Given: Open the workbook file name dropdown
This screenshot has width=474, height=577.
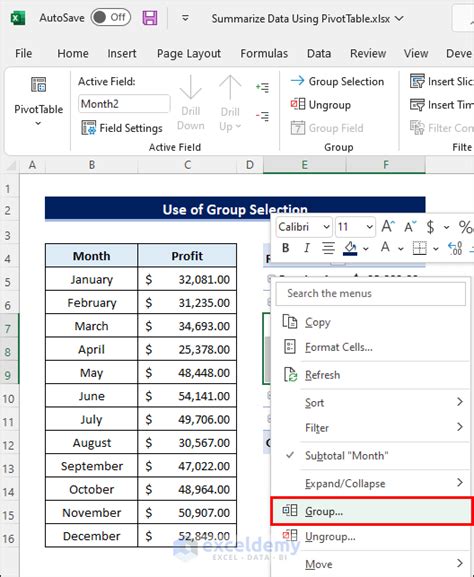Looking at the screenshot, I should click(400, 18).
